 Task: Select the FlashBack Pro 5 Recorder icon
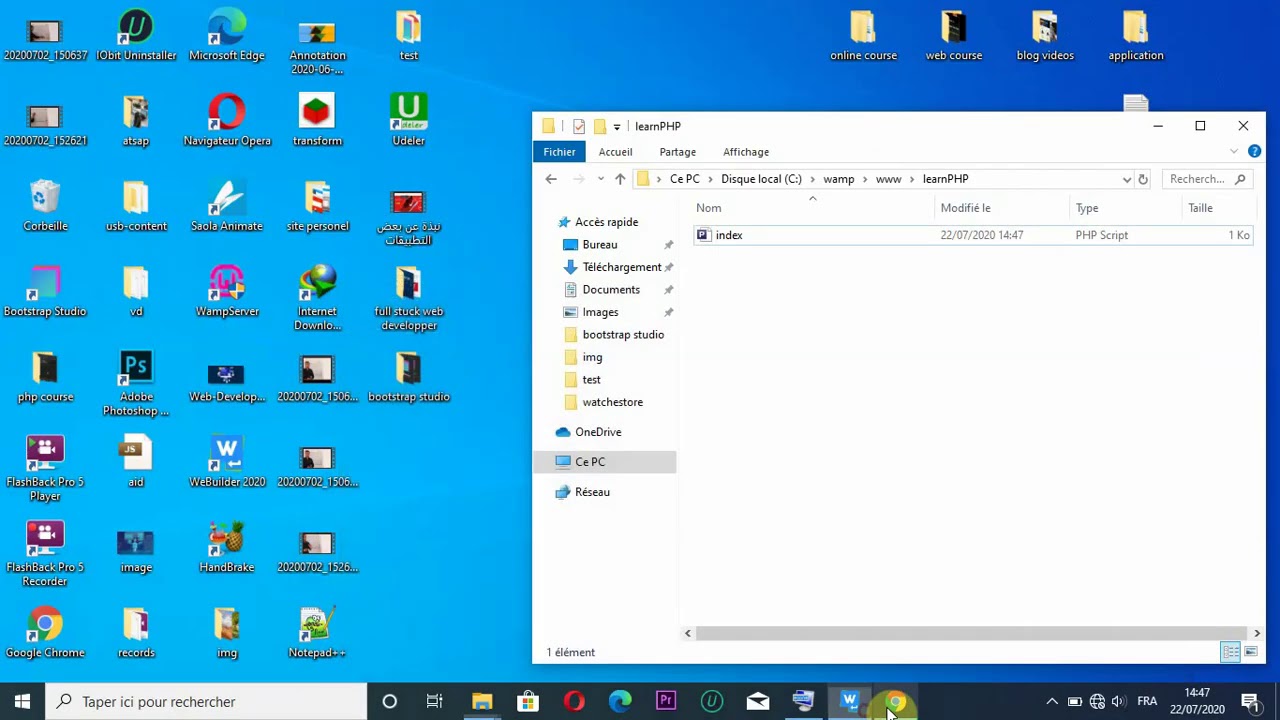click(45, 553)
